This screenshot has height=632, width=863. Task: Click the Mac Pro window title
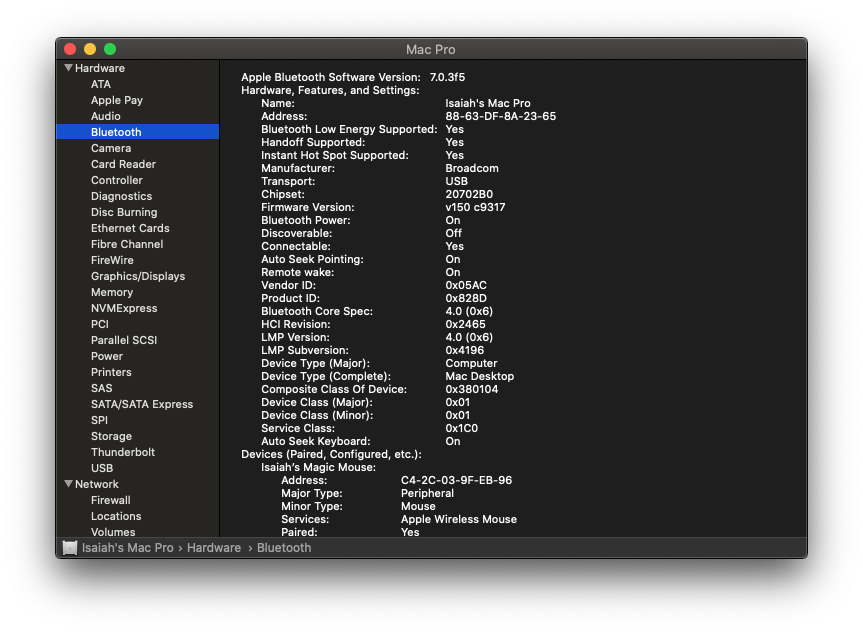pyautogui.click(x=430, y=50)
